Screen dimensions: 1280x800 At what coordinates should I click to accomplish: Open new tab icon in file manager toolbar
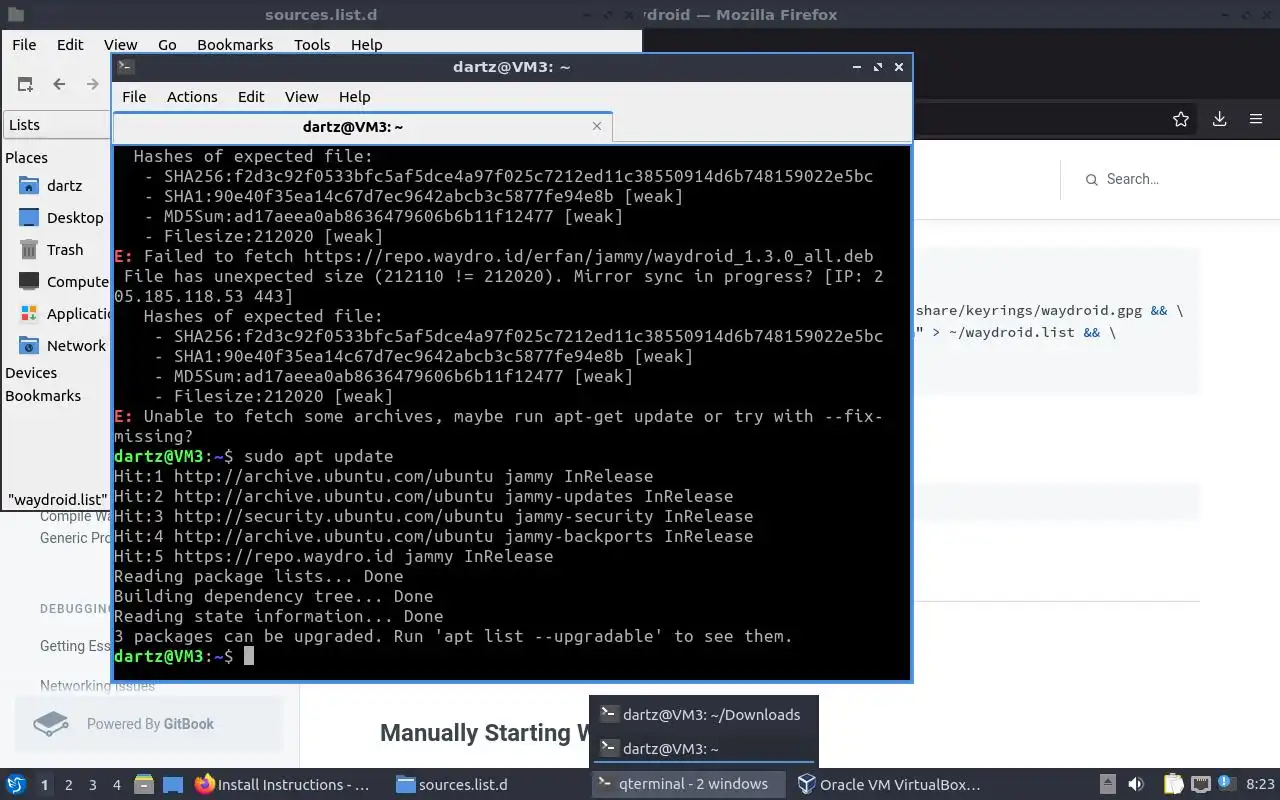pos(25,85)
